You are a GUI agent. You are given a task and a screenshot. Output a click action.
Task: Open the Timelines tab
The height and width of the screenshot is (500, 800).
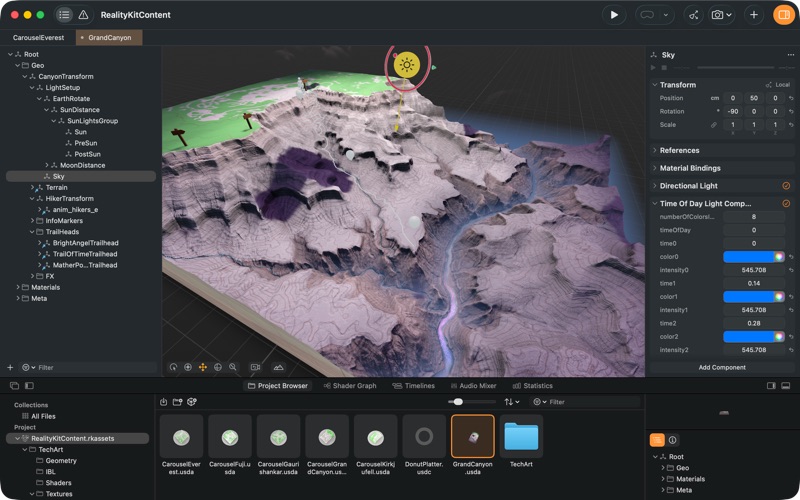413,386
